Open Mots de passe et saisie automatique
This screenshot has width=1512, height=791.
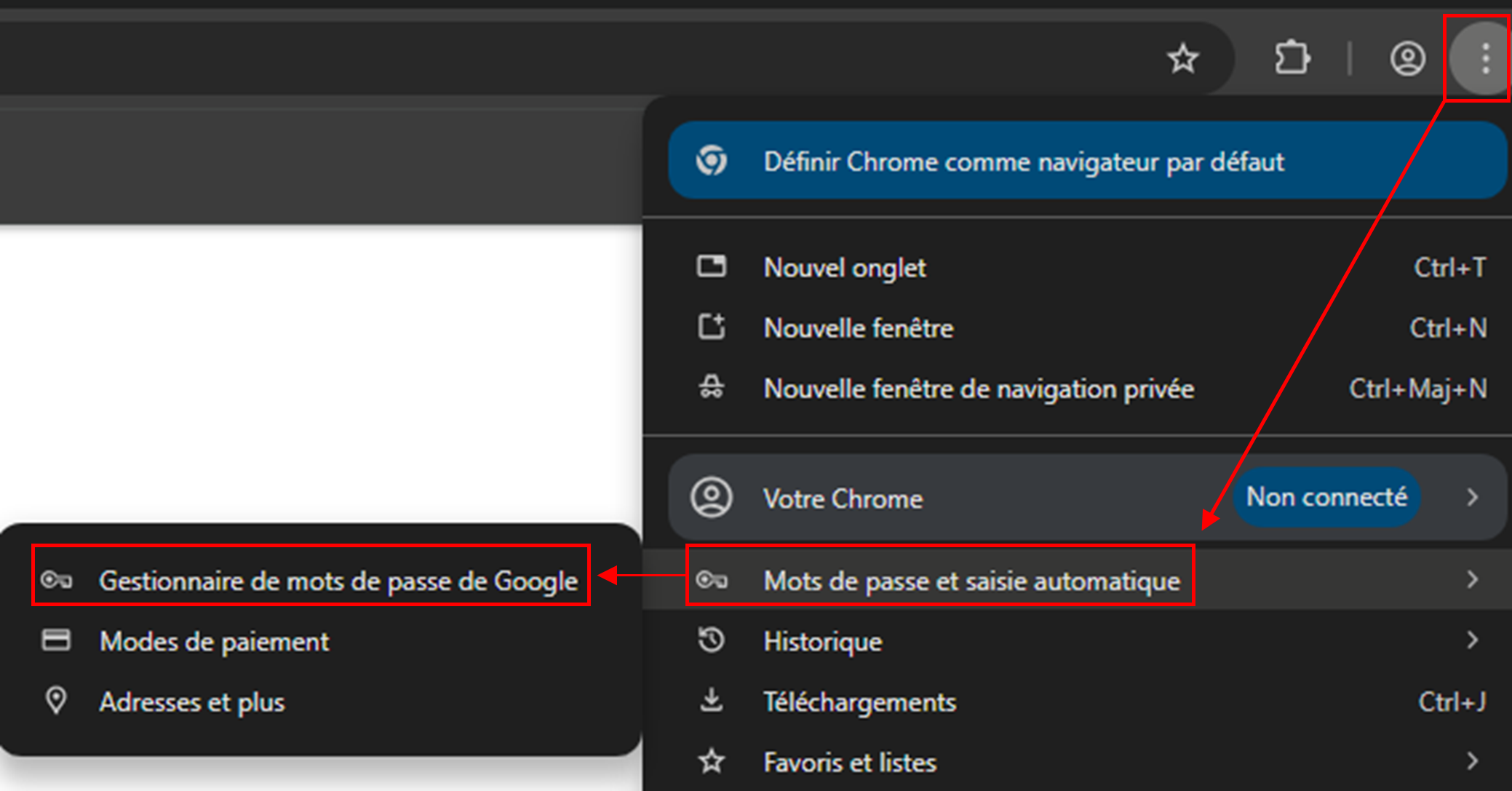[1077, 580]
